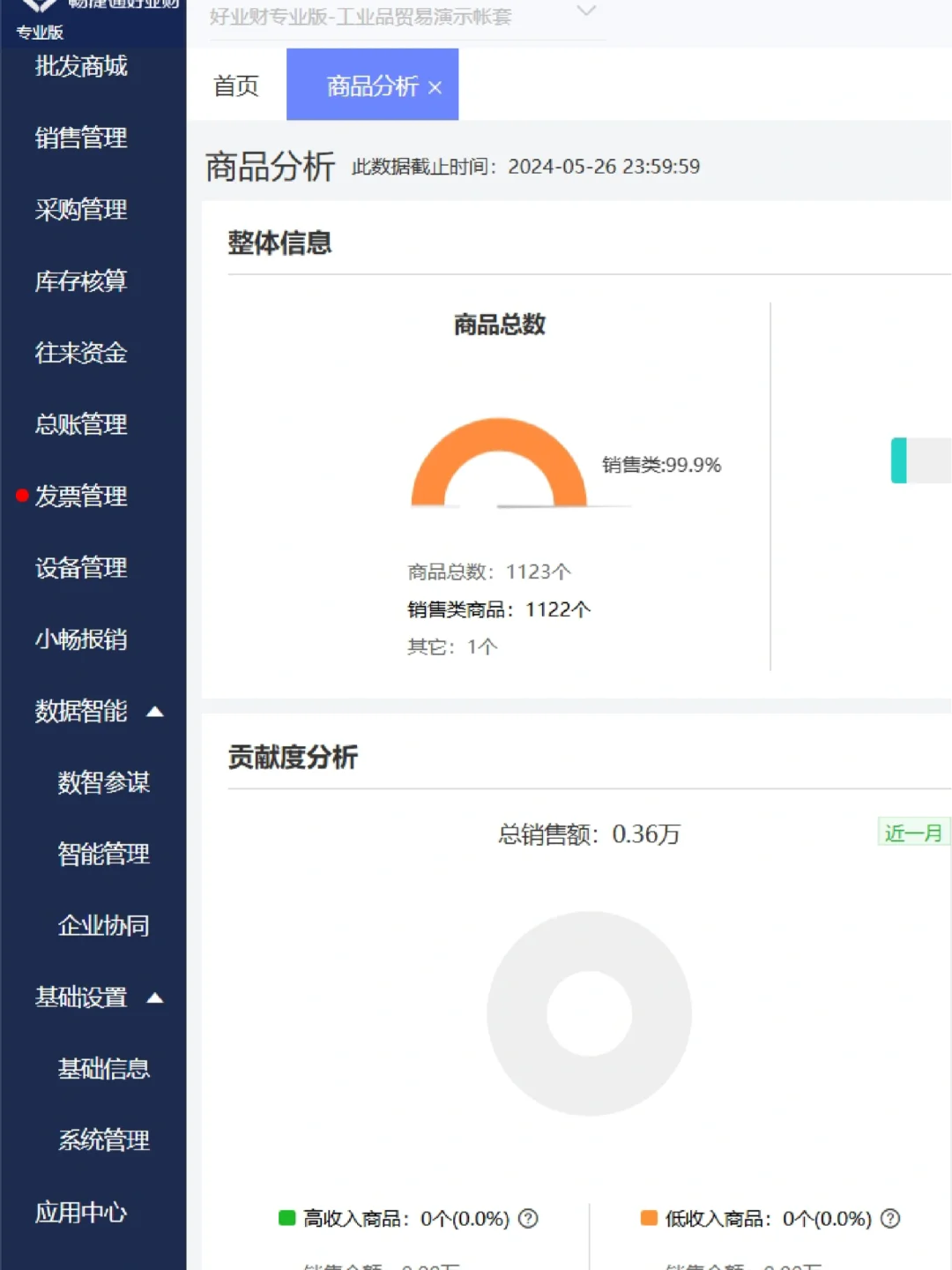Viewport: 952px width, 1270px height.
Task: Select the orange 销售类 donut segment
Action: [x=498, y=432]
